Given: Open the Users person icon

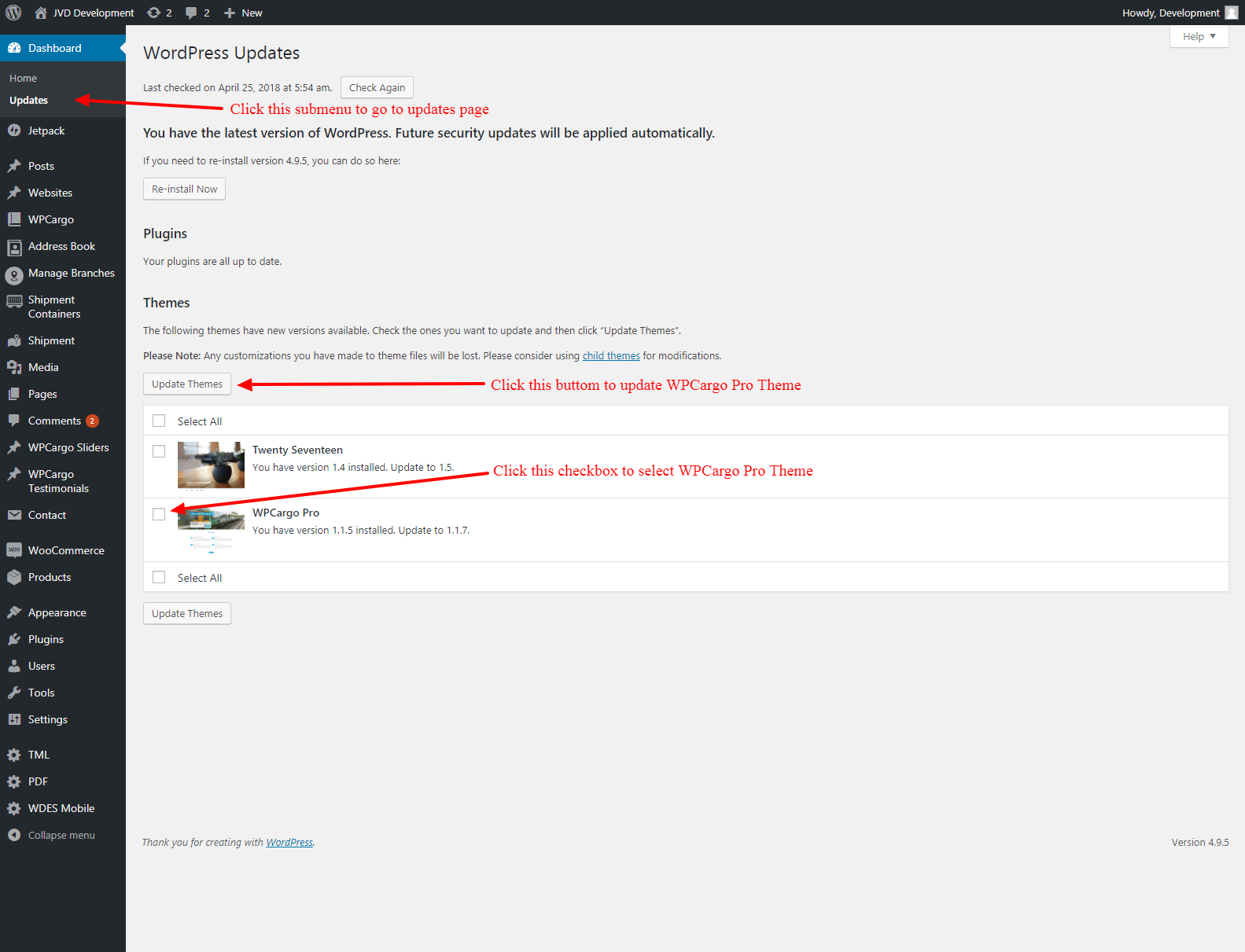Looking at the screenshot, I should tap(14, 666).
